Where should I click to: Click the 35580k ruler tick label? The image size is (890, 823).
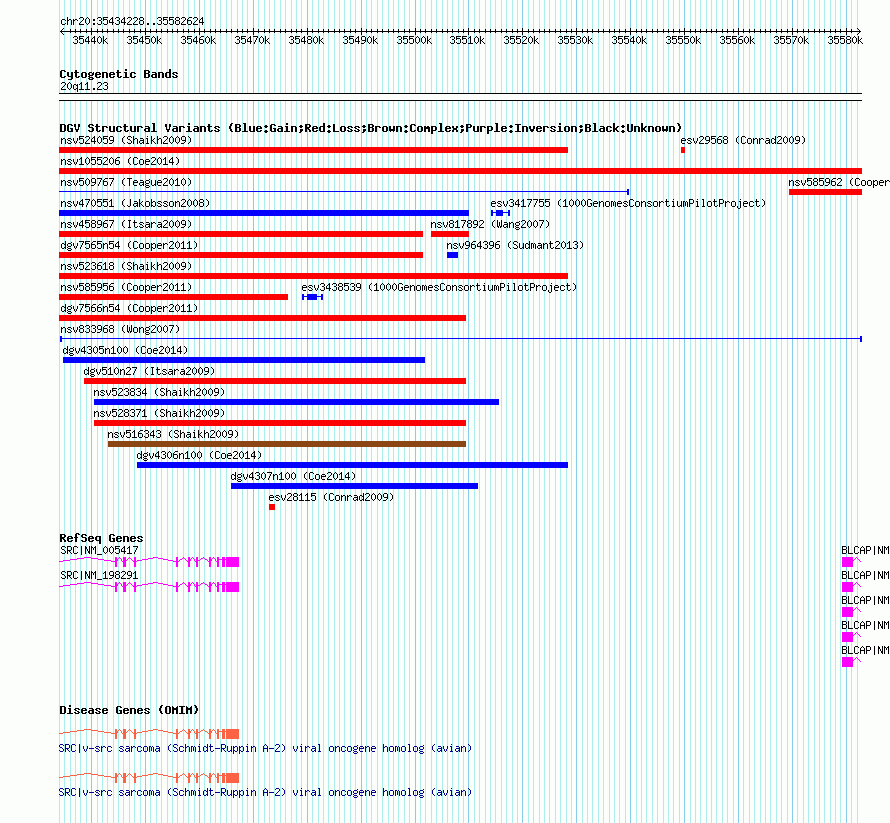click(x=845, y=40)
